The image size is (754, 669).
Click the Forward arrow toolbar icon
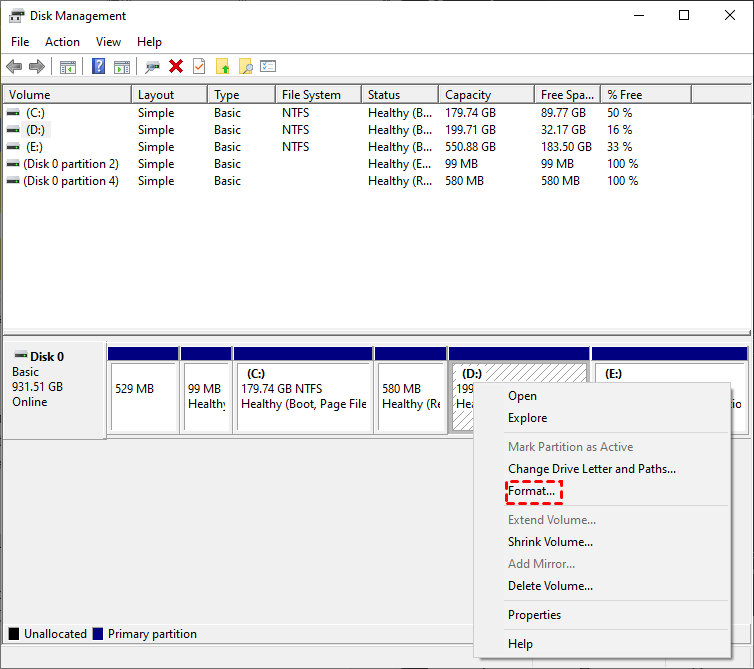(x=37, y=67)
